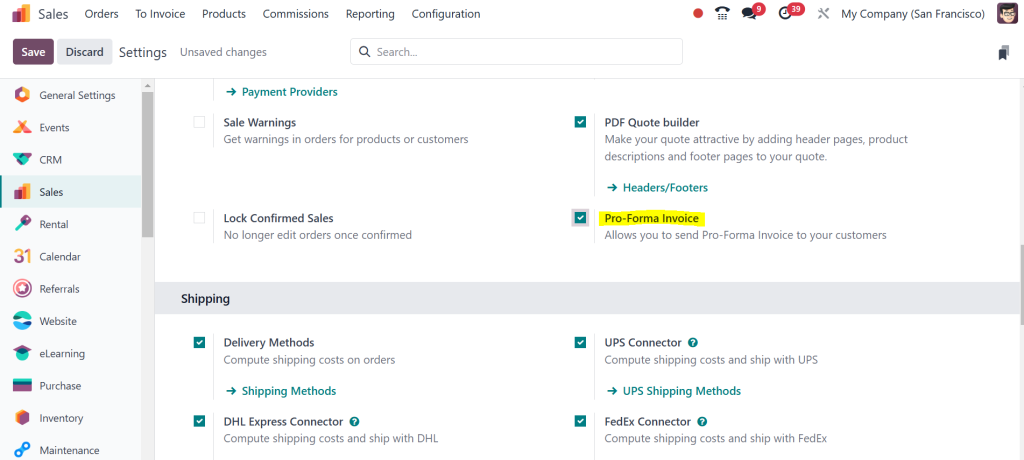Click the General Settings hexagon icon
1024x460 pixels.
point(22,95)
